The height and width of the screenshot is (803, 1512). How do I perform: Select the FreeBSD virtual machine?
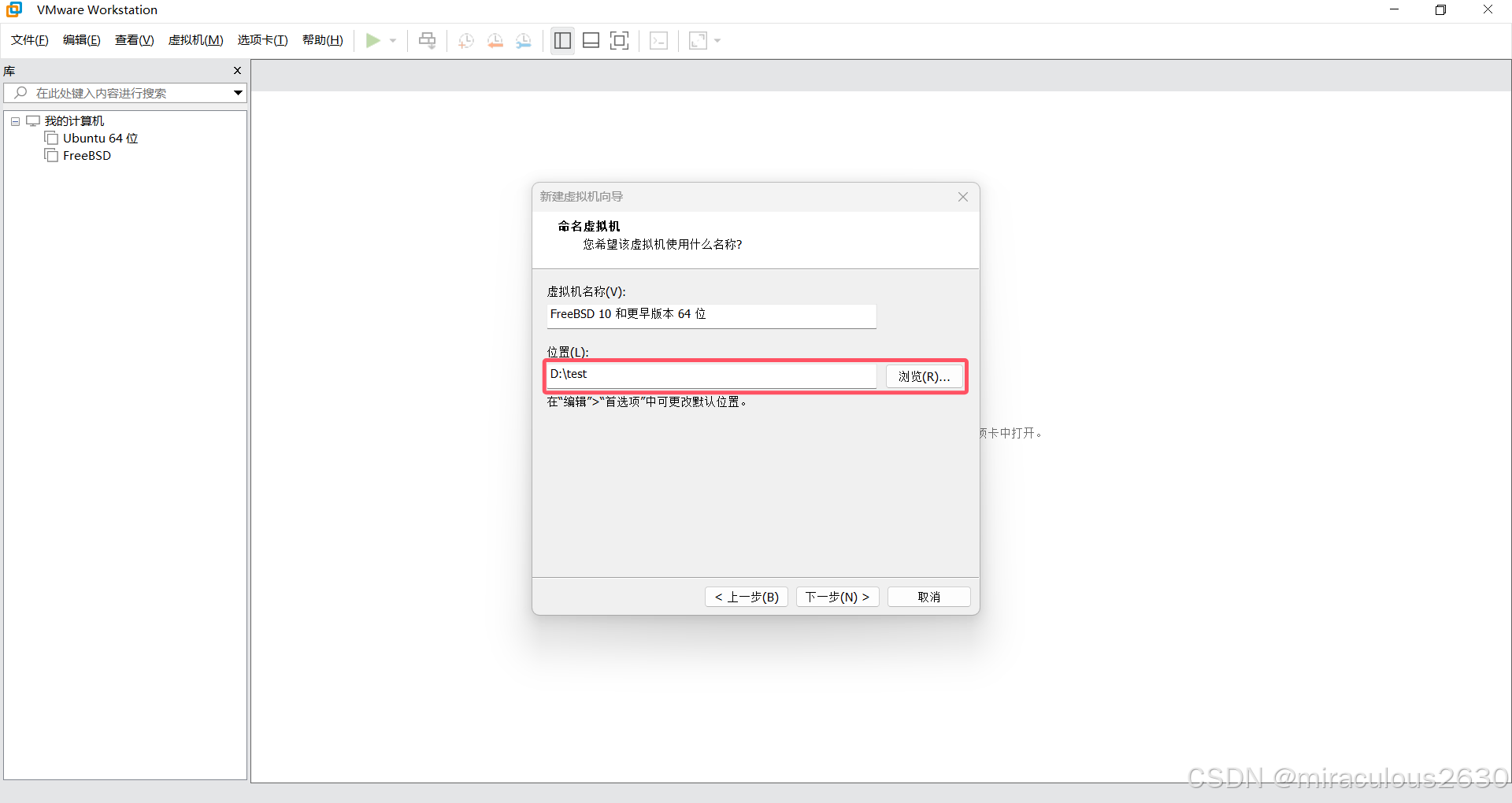click(87, 156)
